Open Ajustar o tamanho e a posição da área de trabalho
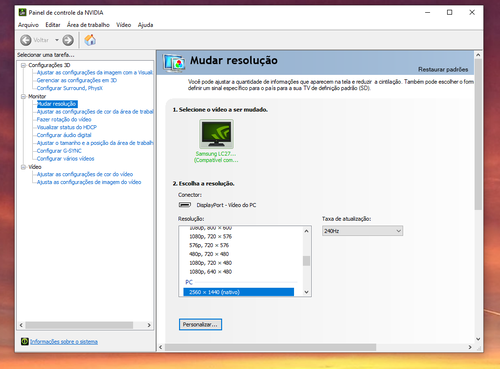 [95, 143]
